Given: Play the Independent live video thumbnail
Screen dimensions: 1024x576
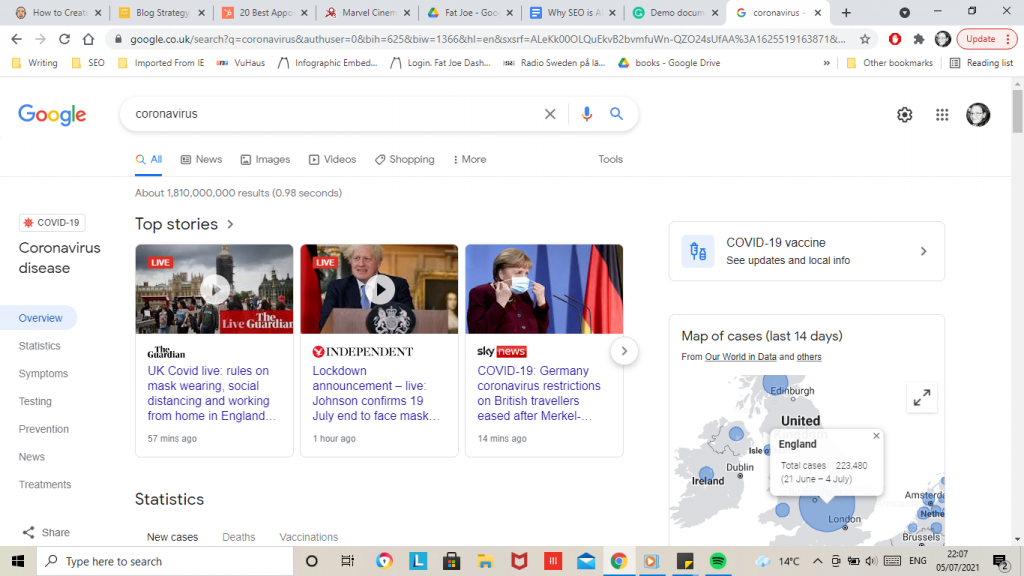Looking at the screenshot, I should (x=379, y=289).
